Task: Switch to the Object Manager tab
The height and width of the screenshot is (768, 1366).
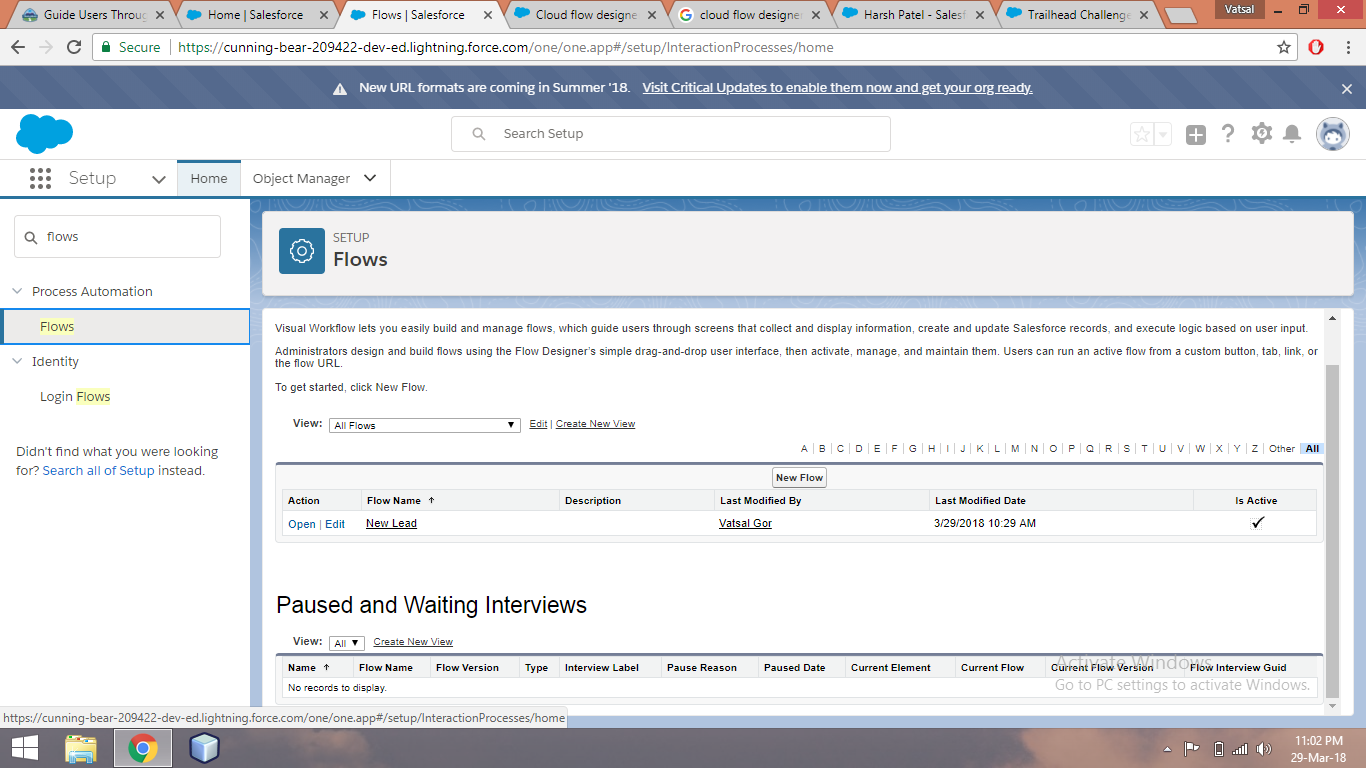Action: point(301,178)
